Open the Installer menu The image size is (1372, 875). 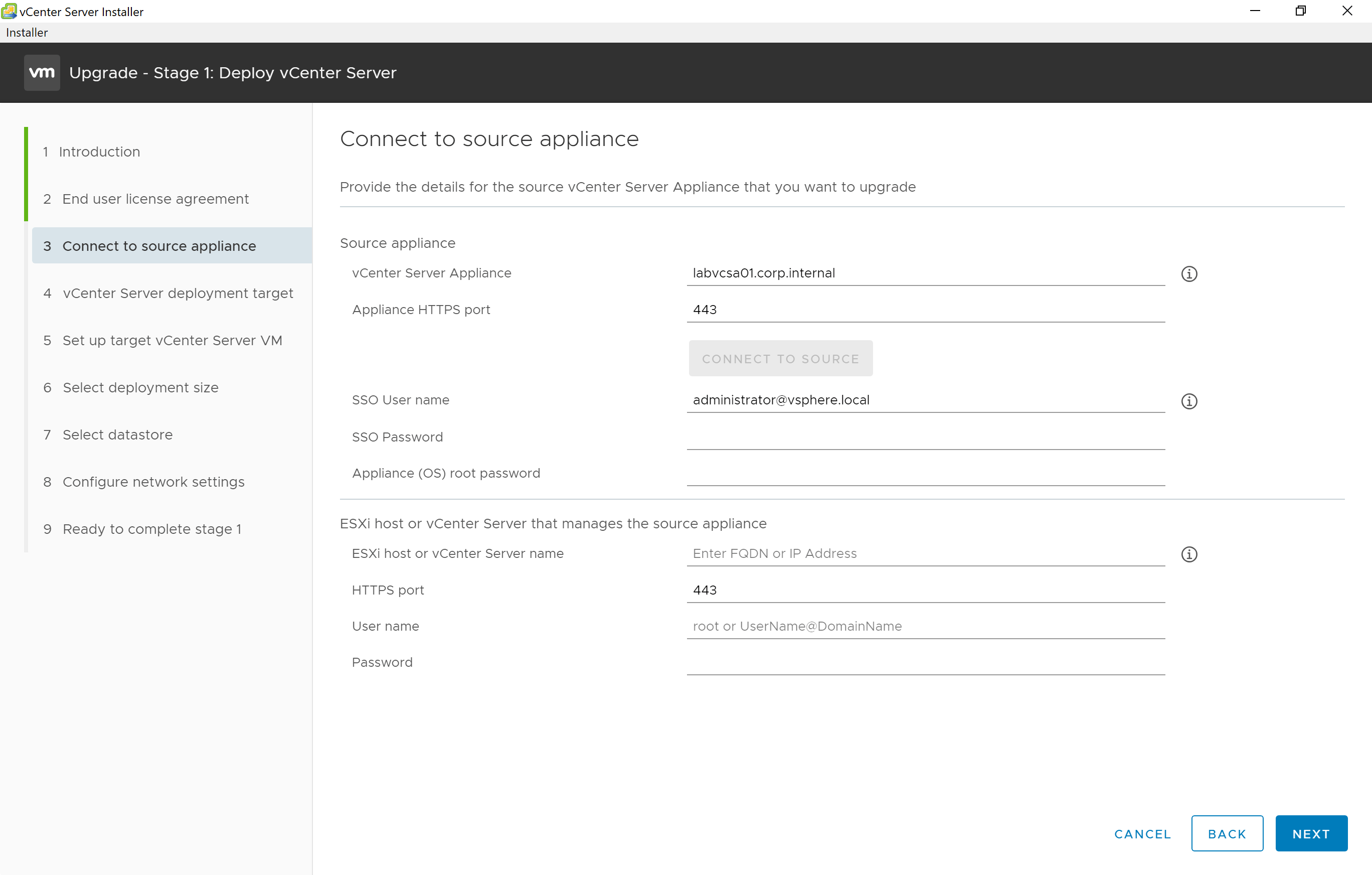[x=27, y=33]
